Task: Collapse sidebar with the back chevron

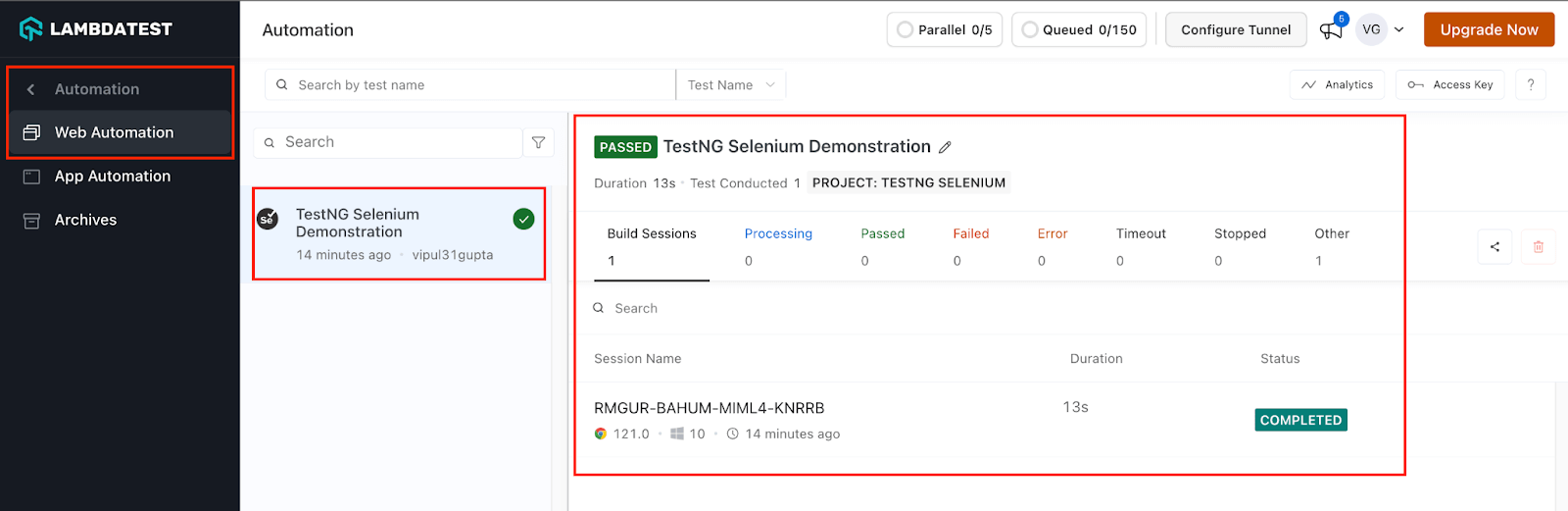Action: (31, 89)
